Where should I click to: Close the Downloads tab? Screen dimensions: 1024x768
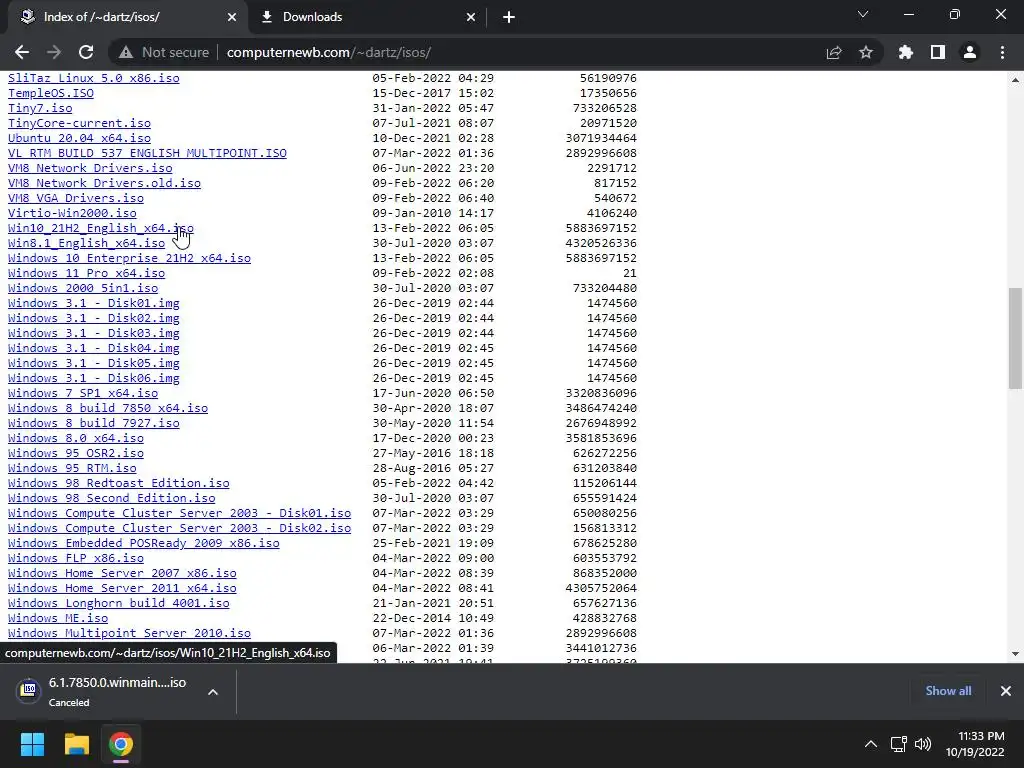click(x=471, y=17)
